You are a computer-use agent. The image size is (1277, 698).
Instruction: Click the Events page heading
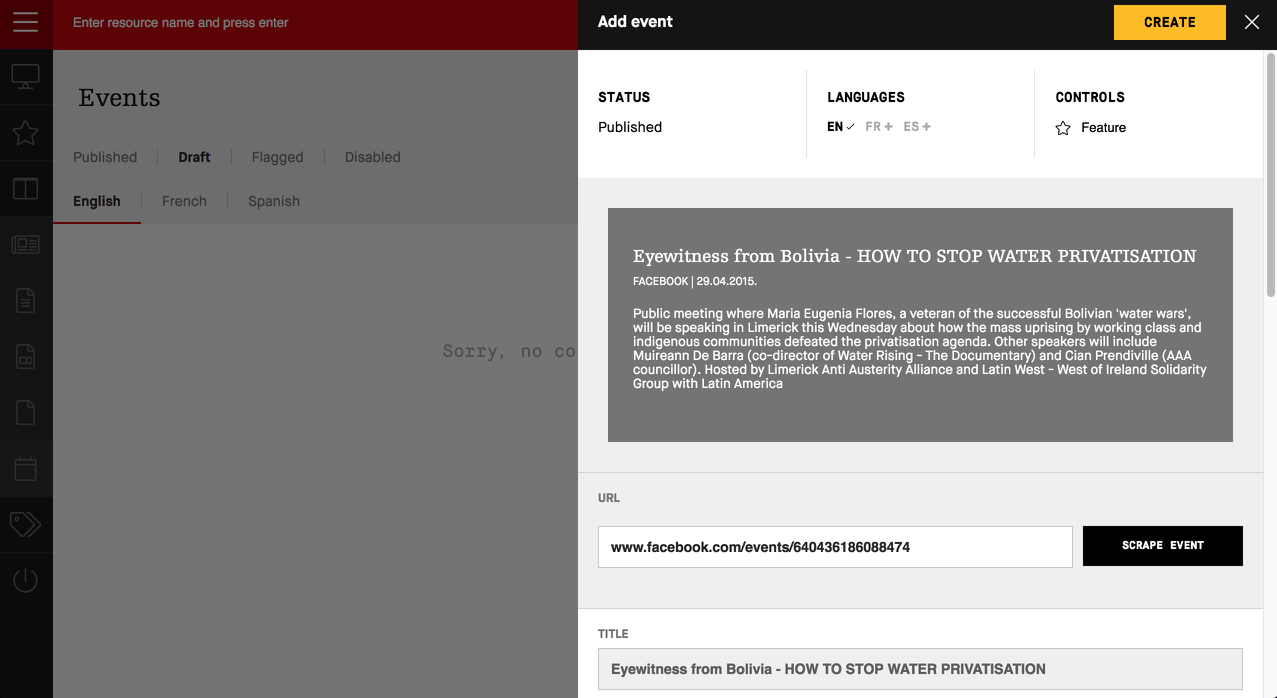119,98
